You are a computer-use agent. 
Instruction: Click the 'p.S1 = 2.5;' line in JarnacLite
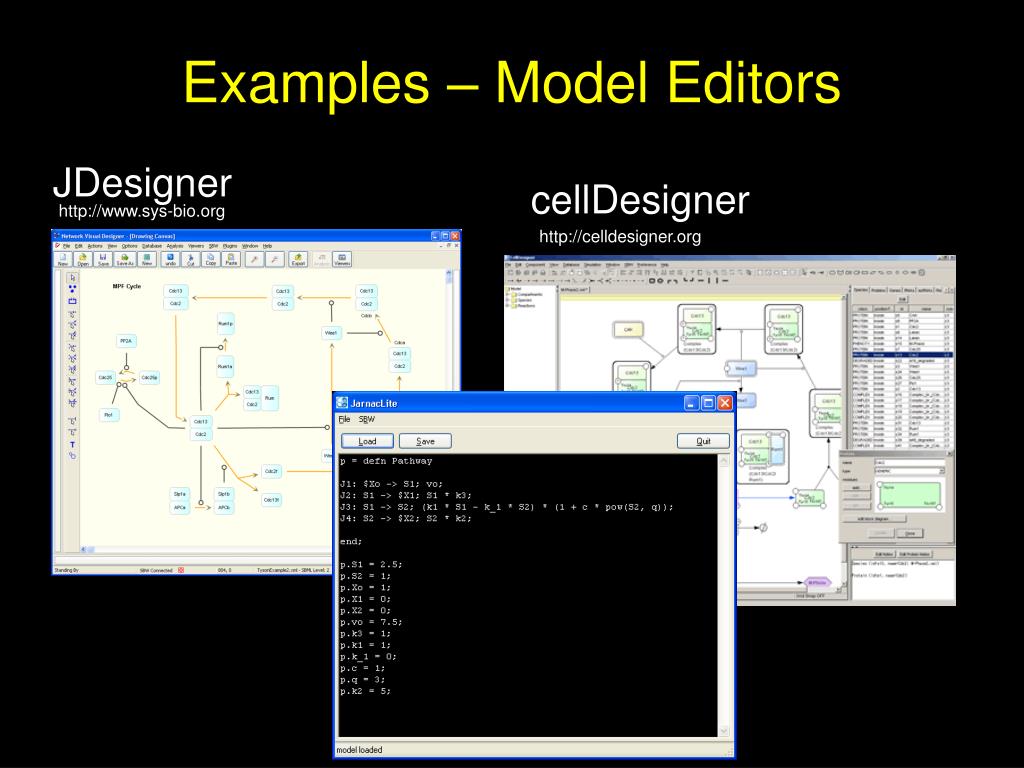point(371,564)
